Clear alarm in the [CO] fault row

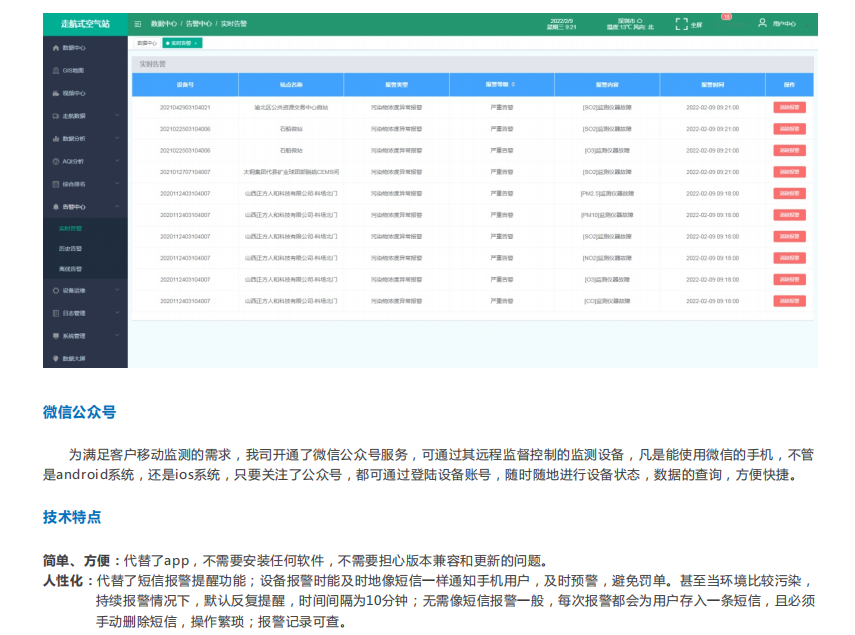pyautogui.click(x=789, y=301)
